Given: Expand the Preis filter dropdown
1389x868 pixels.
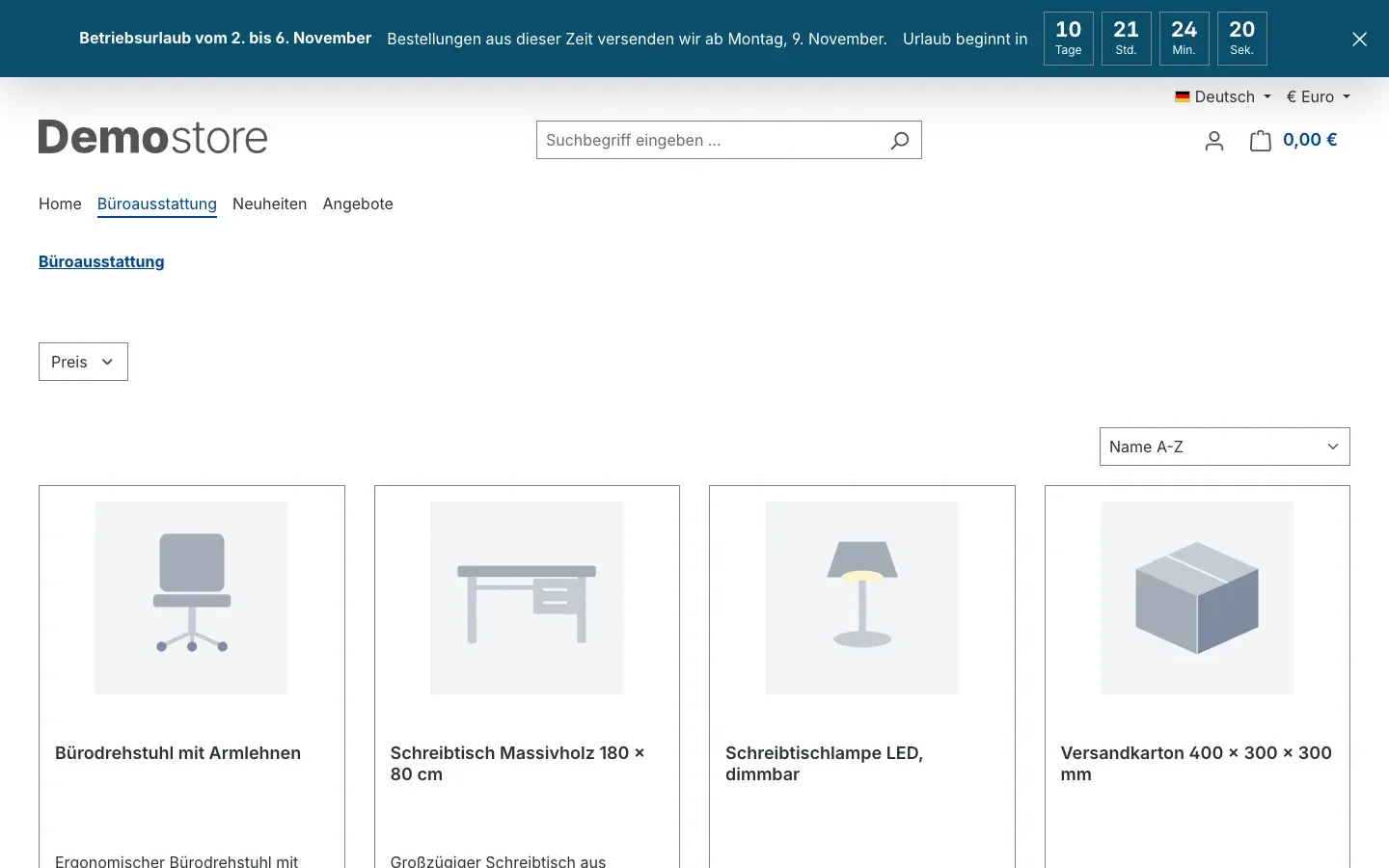Looking at the screenshot, I should tap(83, 362).
